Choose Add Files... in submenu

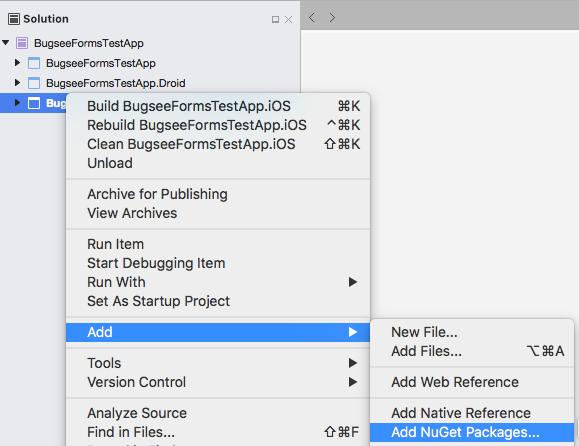[x=472, y=351]
